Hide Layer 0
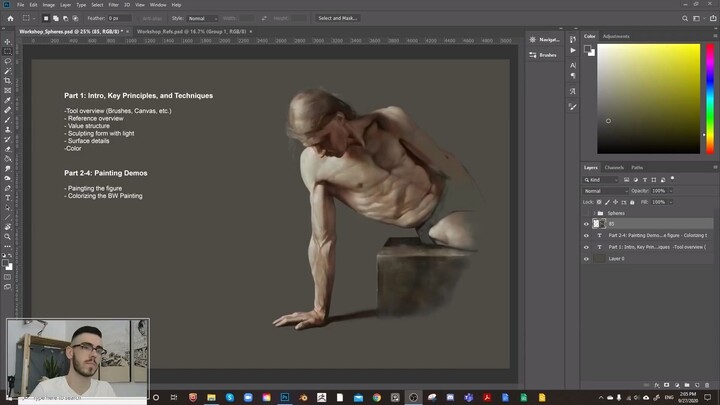 tap(586, 259)
